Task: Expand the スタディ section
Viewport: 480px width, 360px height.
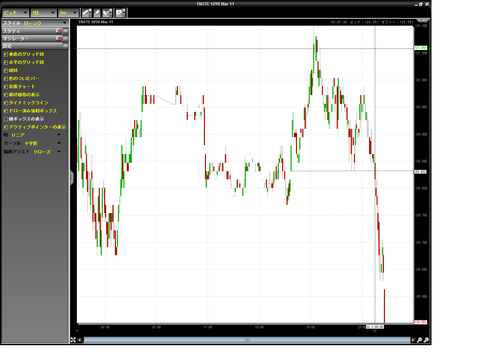Action: point(65,31)
